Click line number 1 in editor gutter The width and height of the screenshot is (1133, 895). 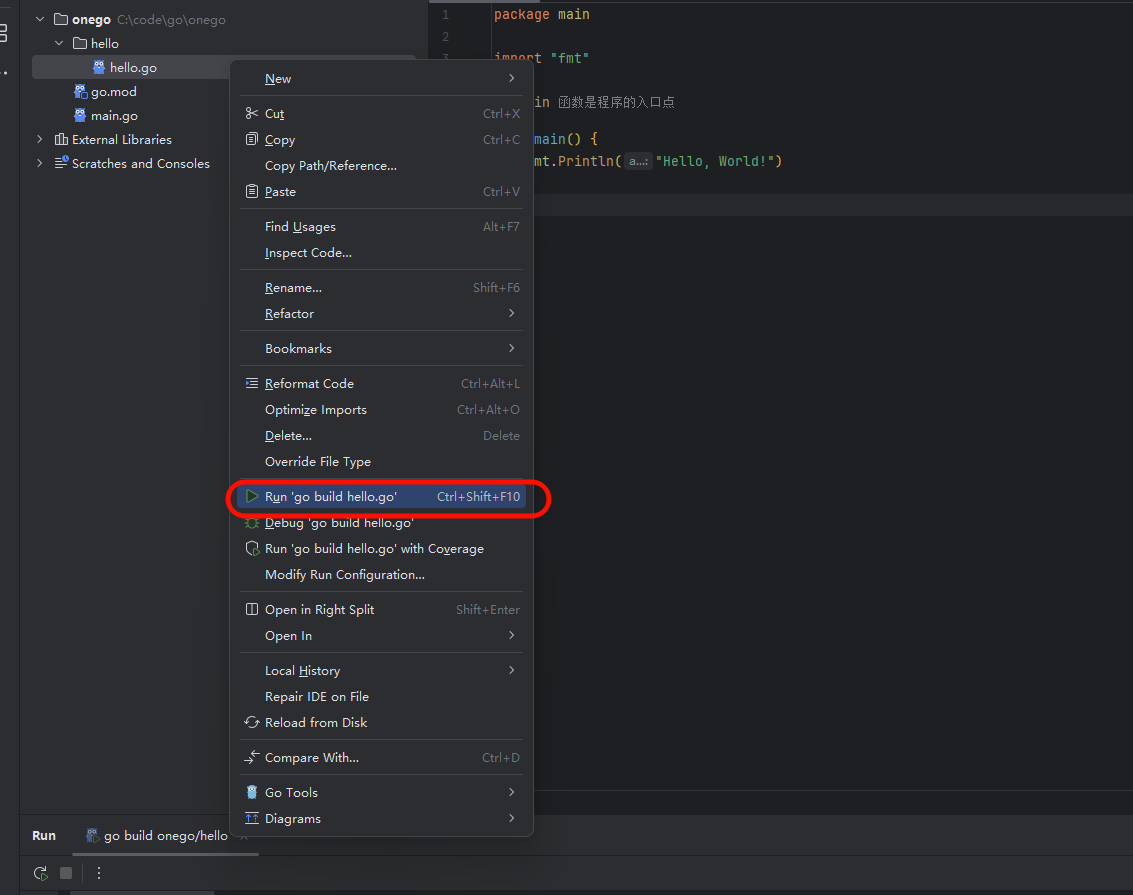(x=445, y=14)
